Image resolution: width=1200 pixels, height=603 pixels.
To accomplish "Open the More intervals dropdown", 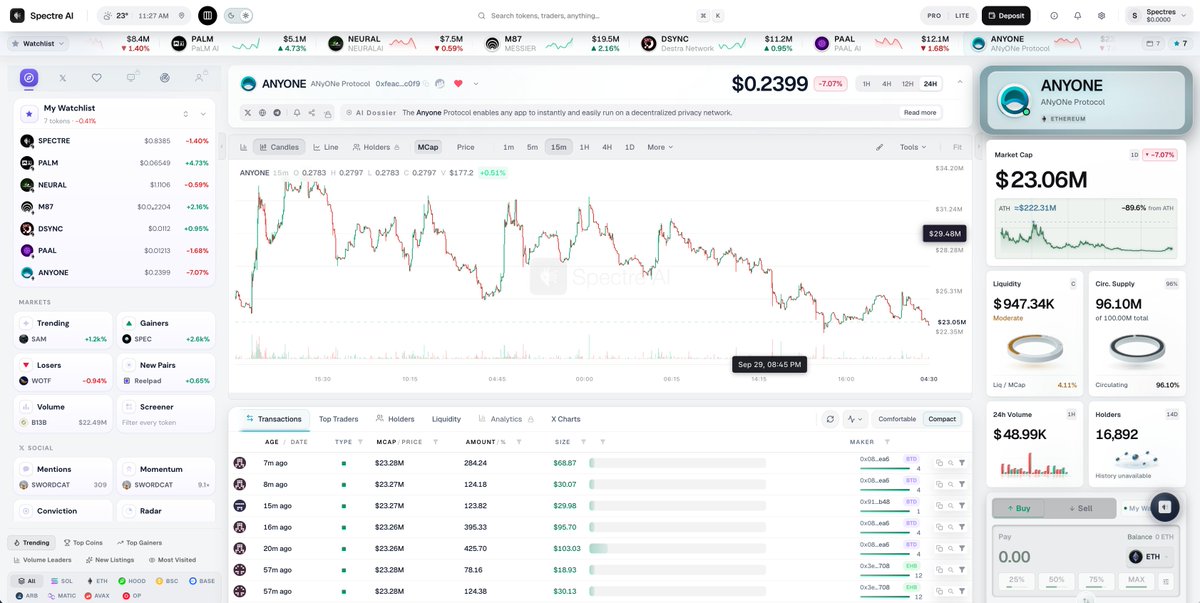I will (x=660, y=147).
